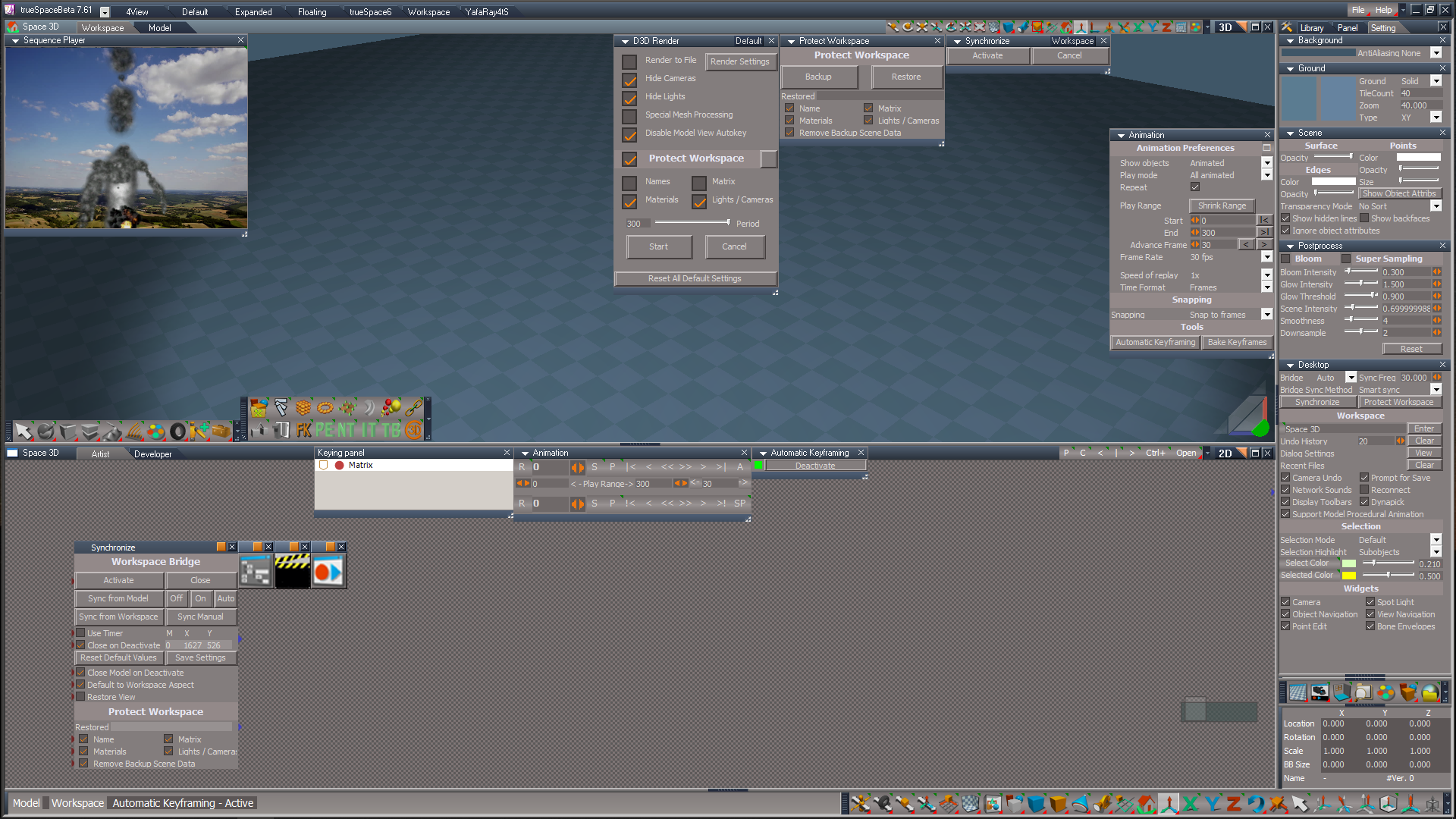Image resolution: width=1456 pixels, height=819 pixels.
Task: Click the orange sphere cluster lattice icon
Action: click(303, 408)
